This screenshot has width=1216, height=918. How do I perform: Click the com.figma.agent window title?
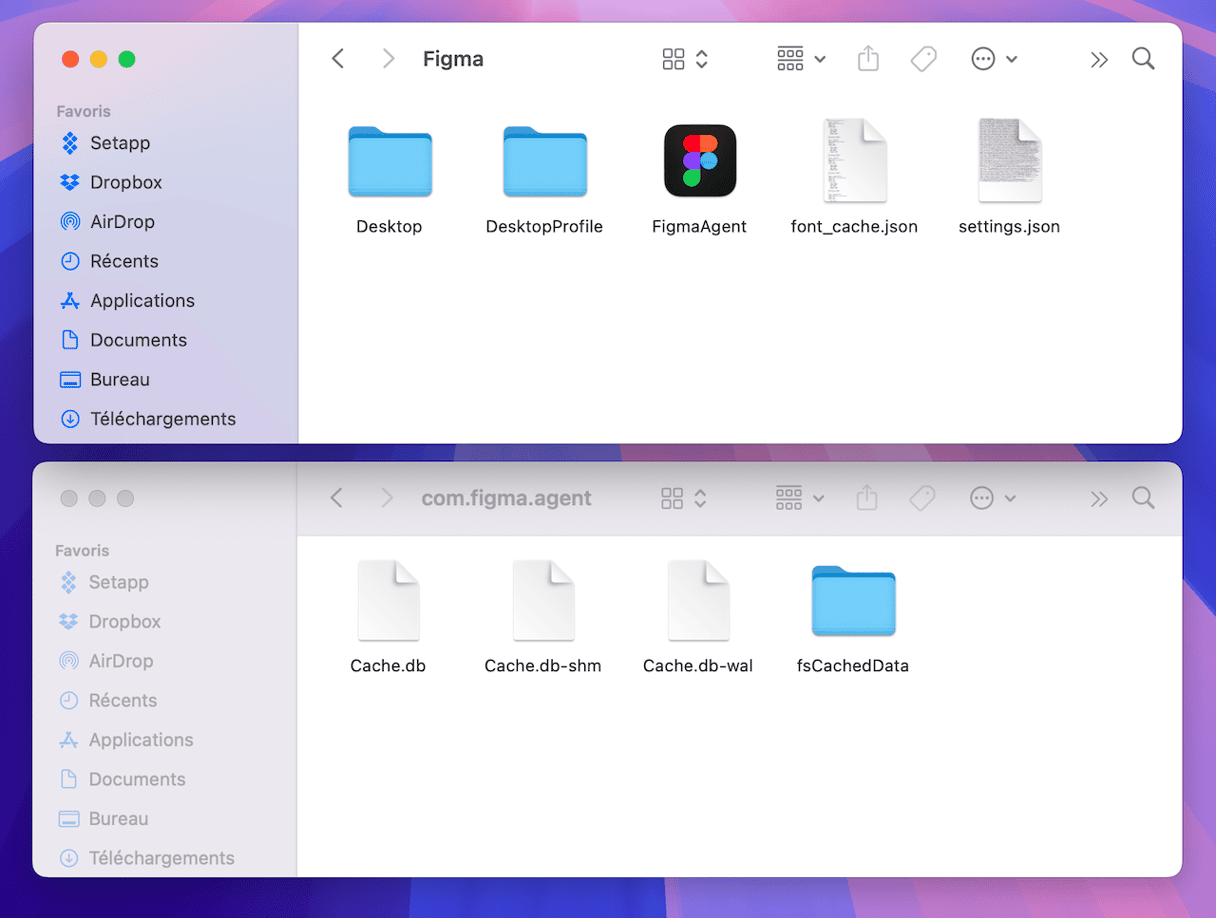506,498
